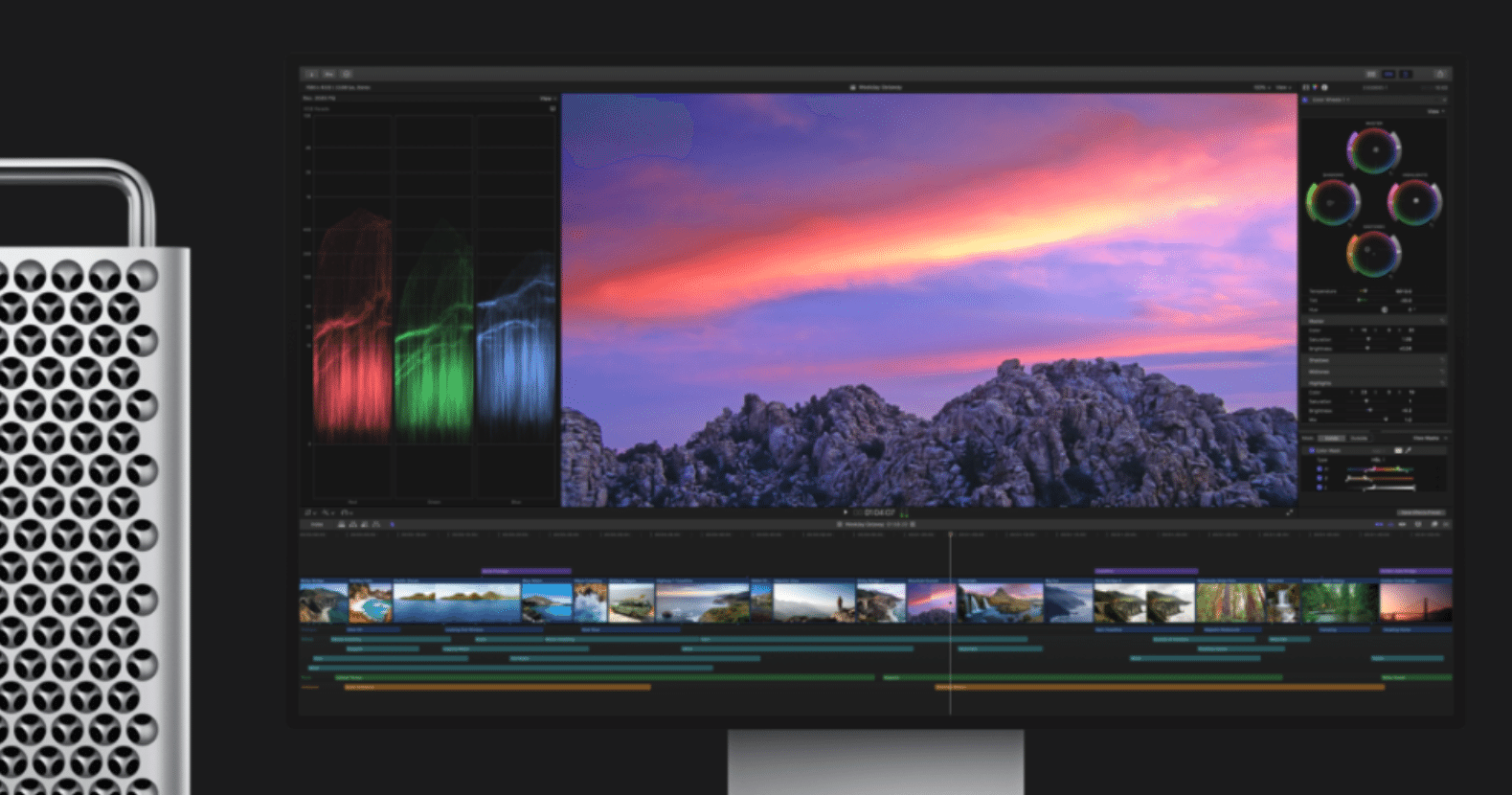
Task: Click the Highlights color wheel puck
Action: pos(1416,201)
